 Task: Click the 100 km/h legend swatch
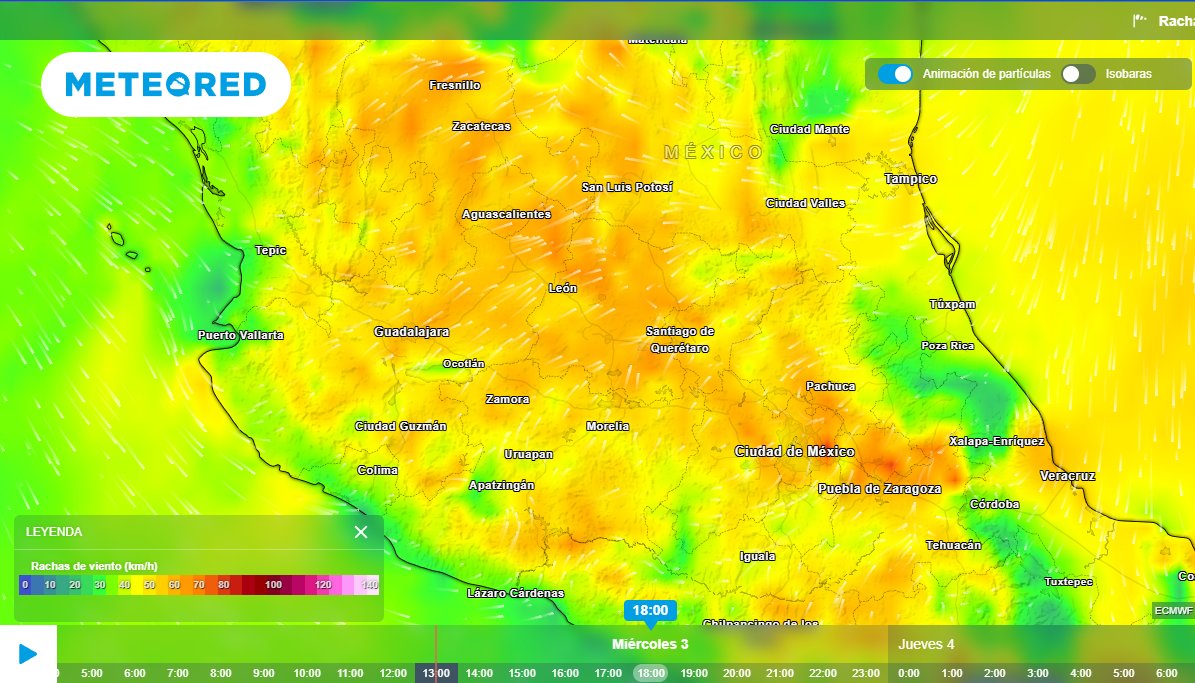coord(273,585)
